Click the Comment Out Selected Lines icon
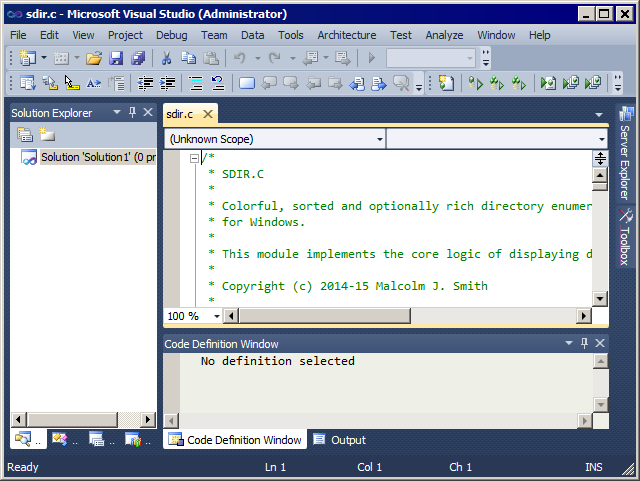 coord(196,84)
